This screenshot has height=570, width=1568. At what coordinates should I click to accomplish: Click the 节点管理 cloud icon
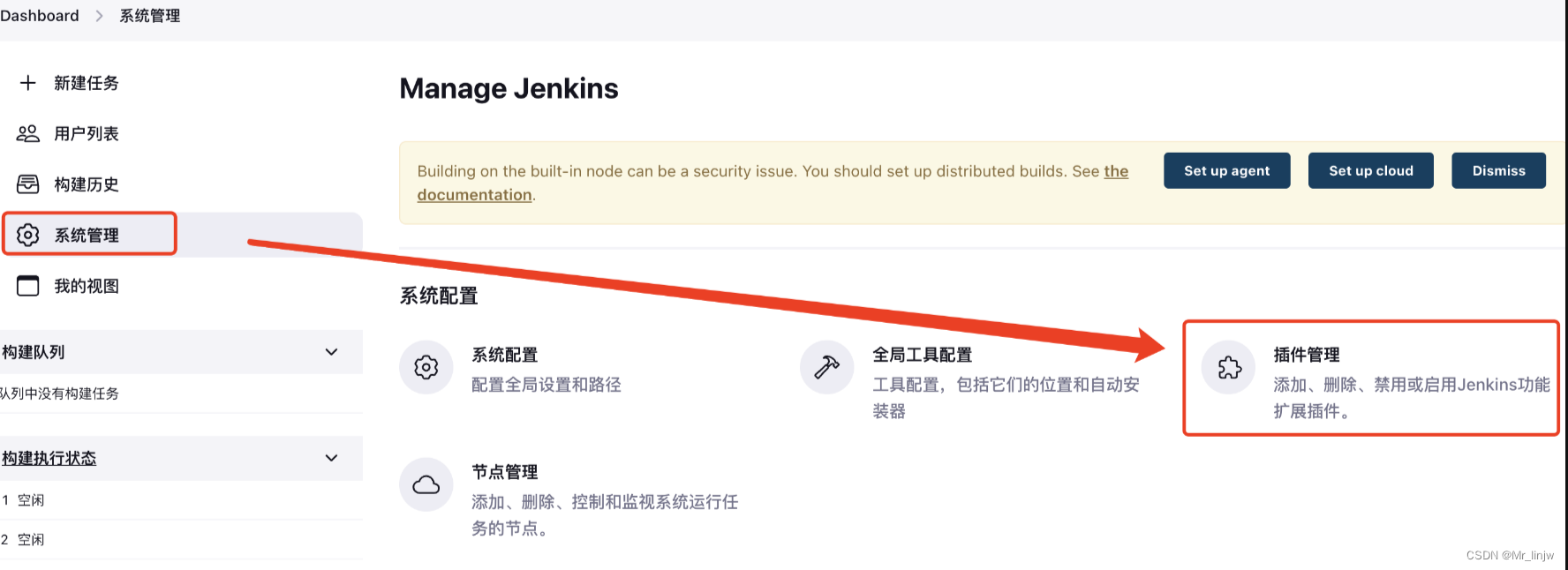(x=426, y=484)
